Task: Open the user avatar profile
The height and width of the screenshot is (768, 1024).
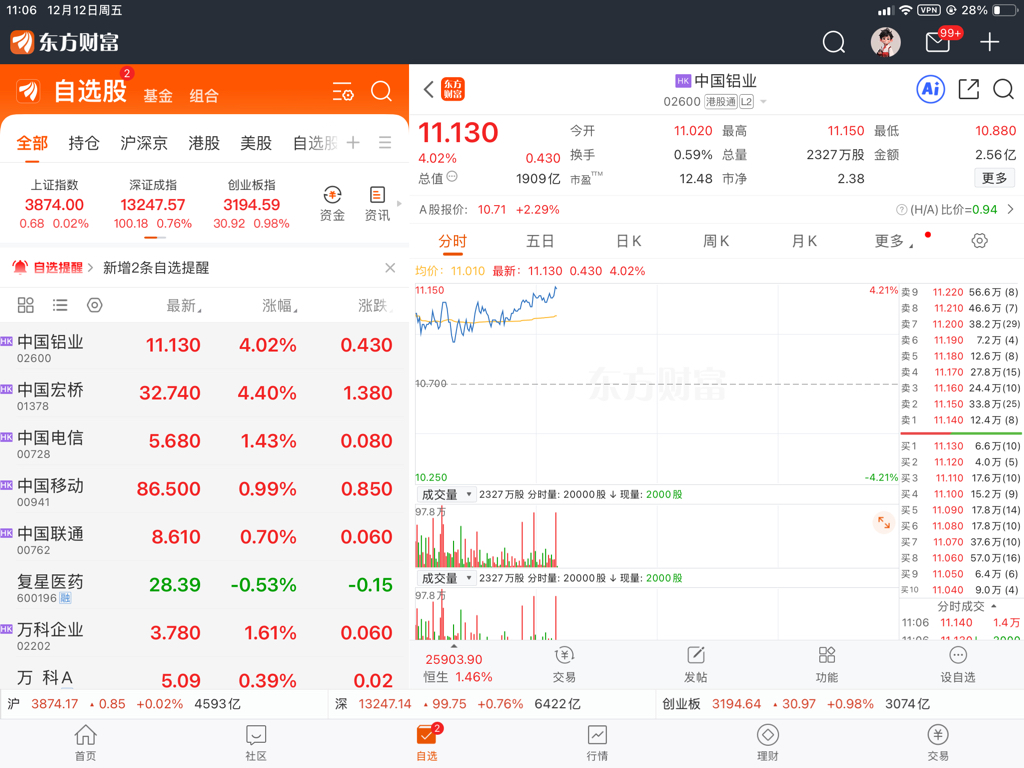Action: click(x=886, y=42)
